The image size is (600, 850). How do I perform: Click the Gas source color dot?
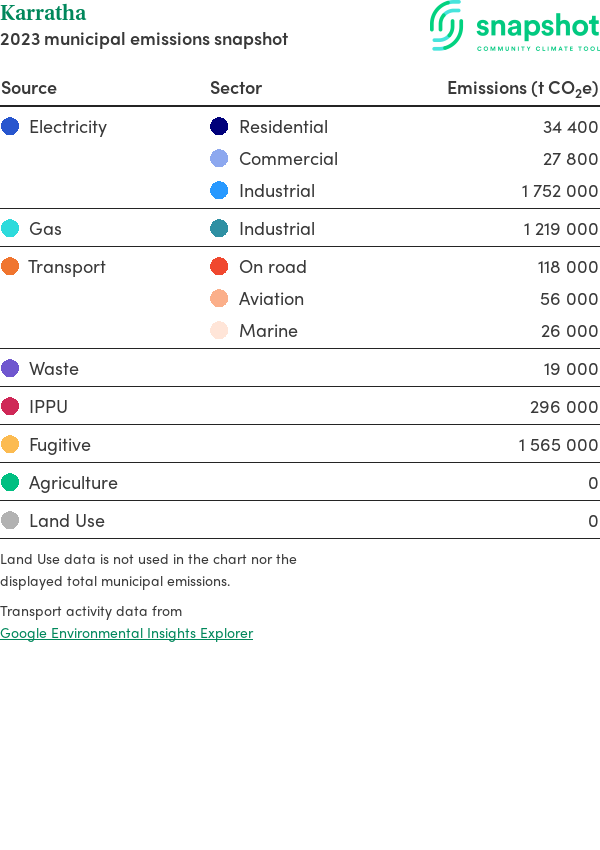click(10, 229)
